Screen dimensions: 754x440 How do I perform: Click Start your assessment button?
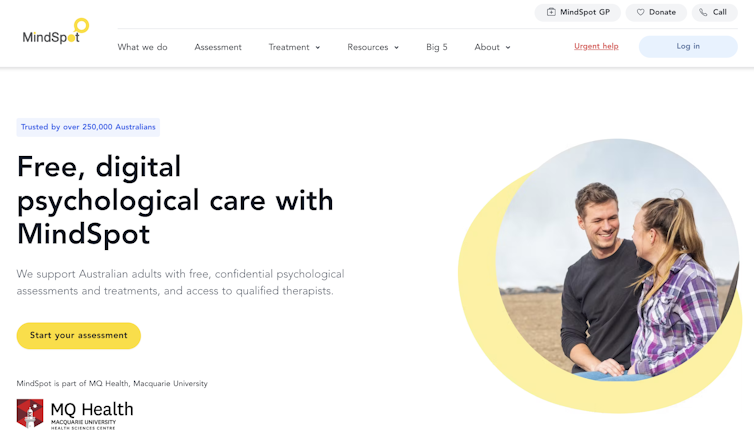click(x=79, y=336)
